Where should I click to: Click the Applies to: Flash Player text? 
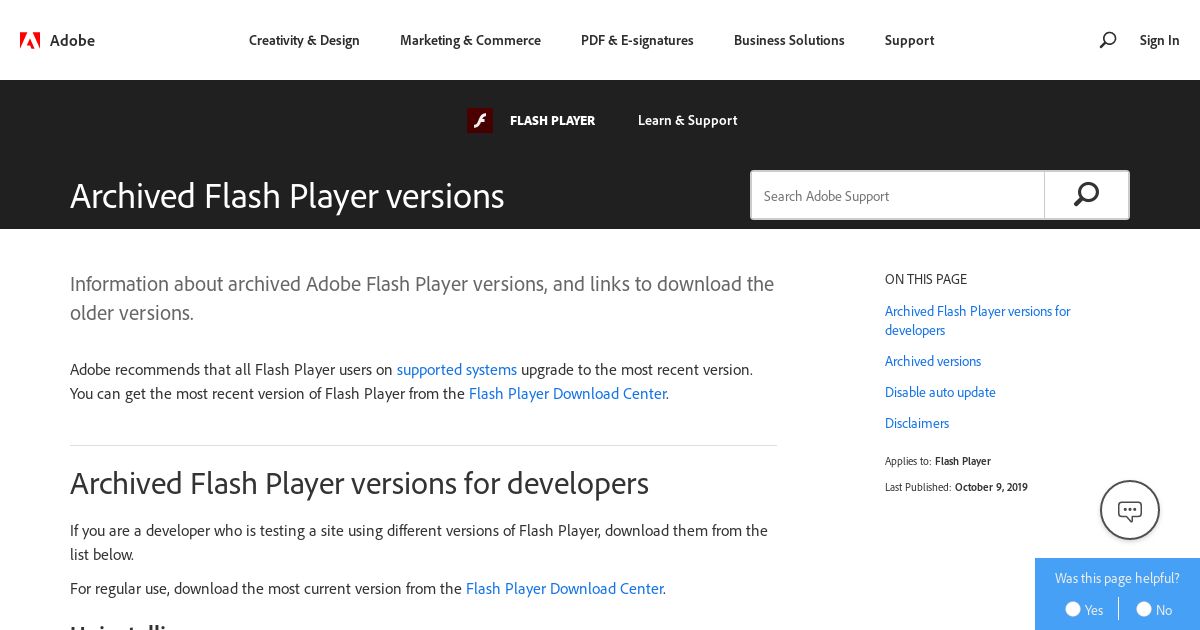[x=938, y=461]
